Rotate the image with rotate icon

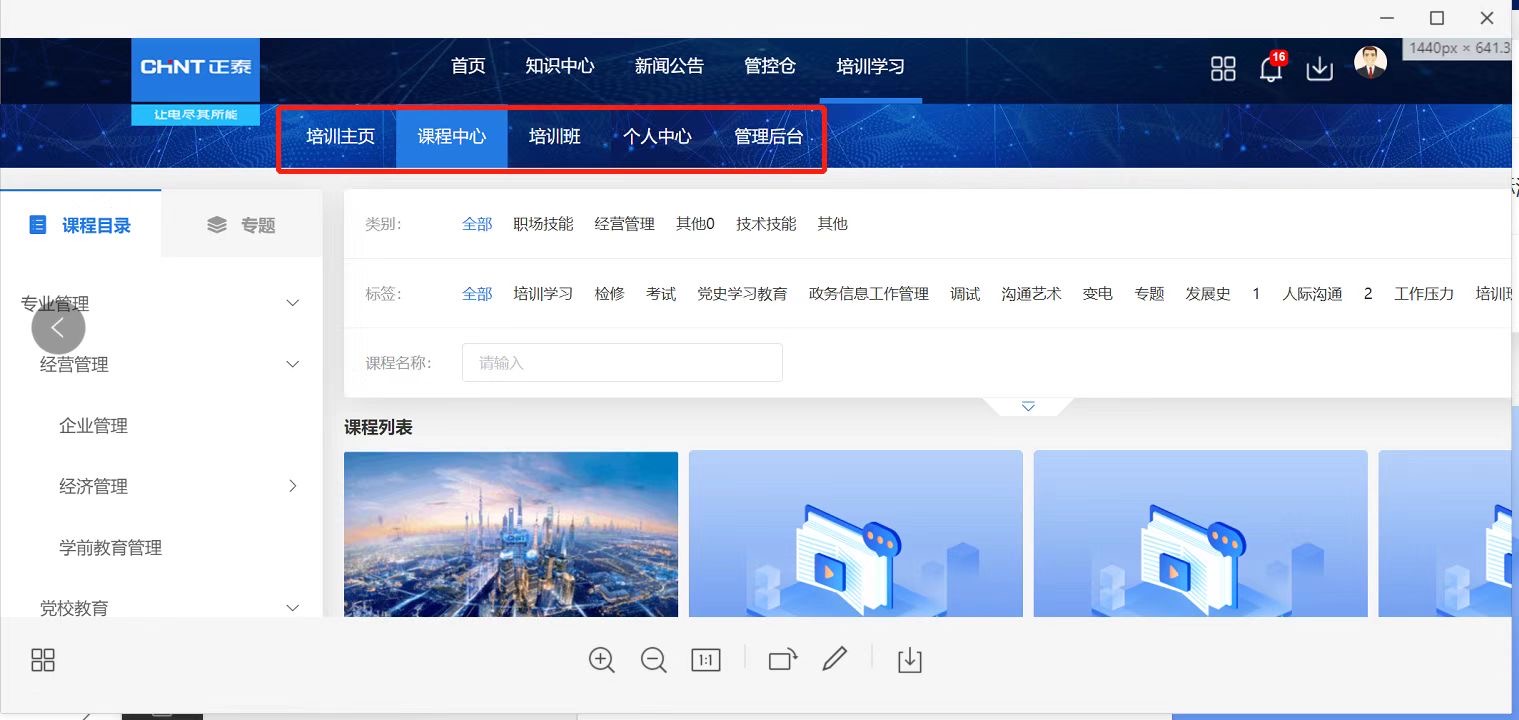(x=782, y=660)
